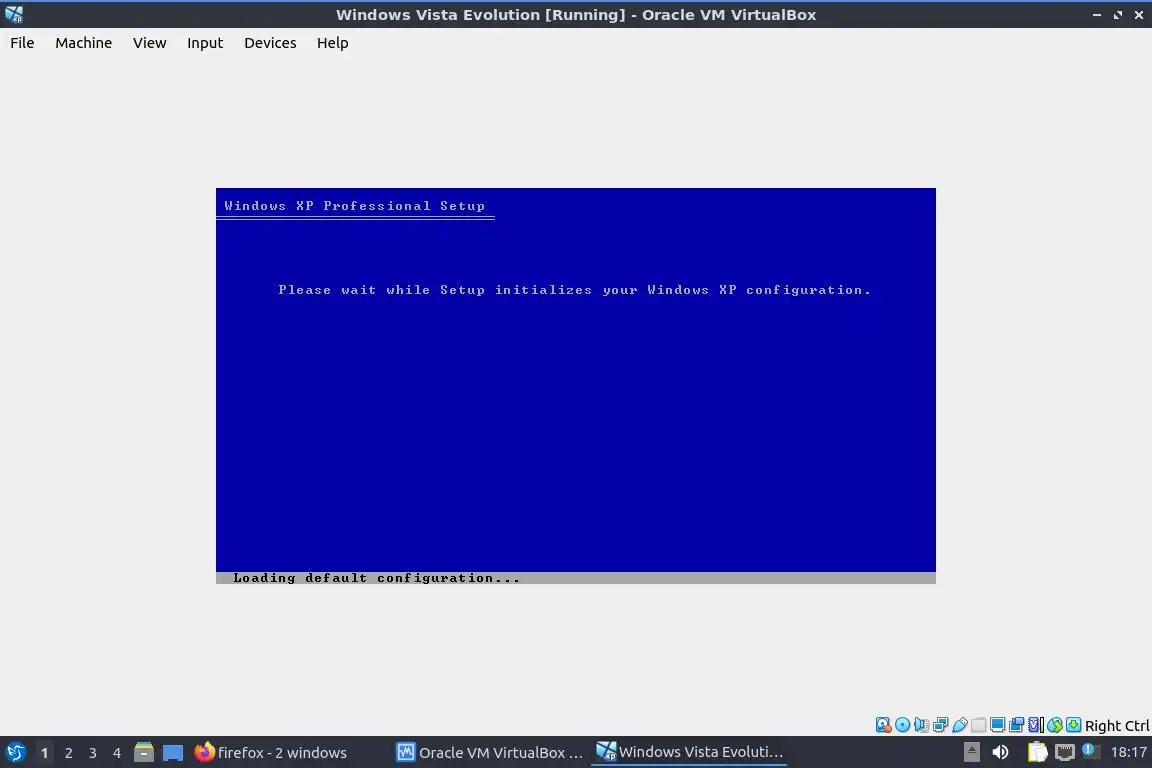
Task: Click the display indicator icon in status bar
Action: pyautogui.click(x=998, y=725)
